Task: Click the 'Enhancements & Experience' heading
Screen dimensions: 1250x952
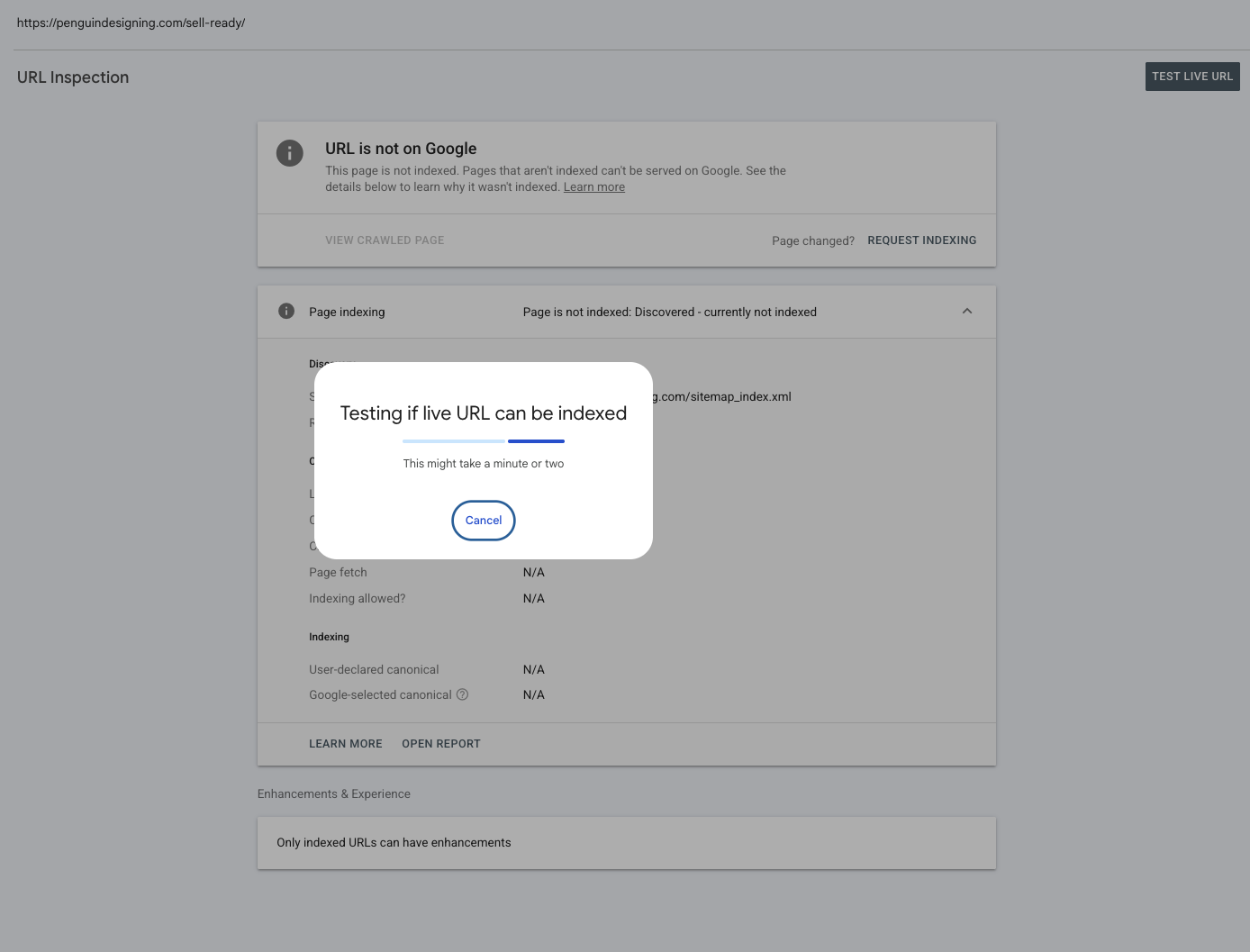Action: click(334, 793)
